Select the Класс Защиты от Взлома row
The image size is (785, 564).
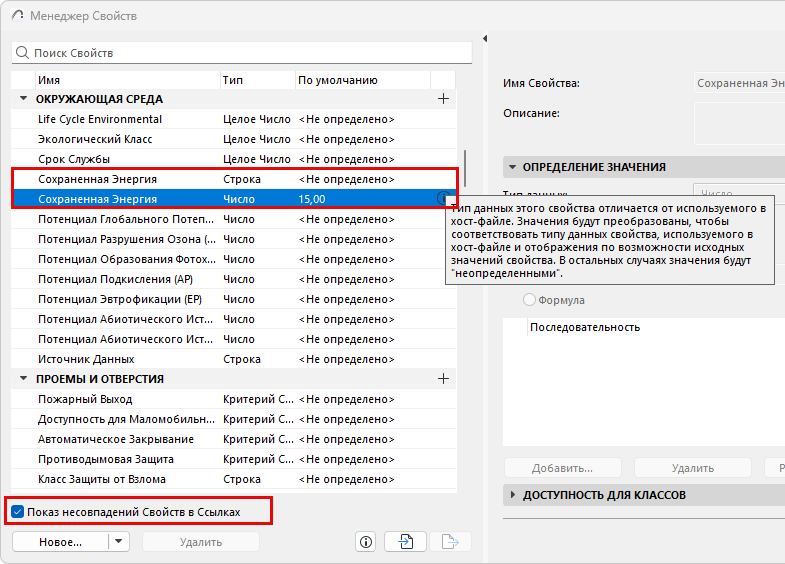point(234,479)
